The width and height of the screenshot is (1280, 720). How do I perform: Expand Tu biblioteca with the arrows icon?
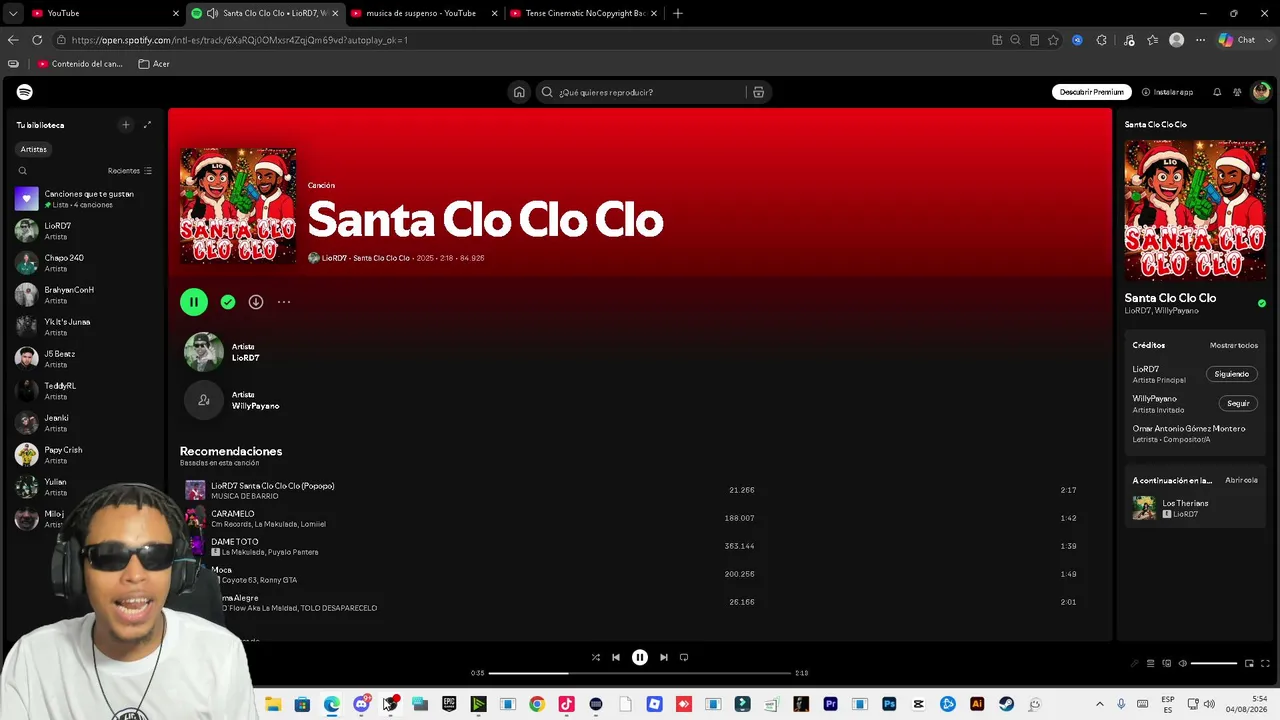pyautogui.click(x=147, y=125)
